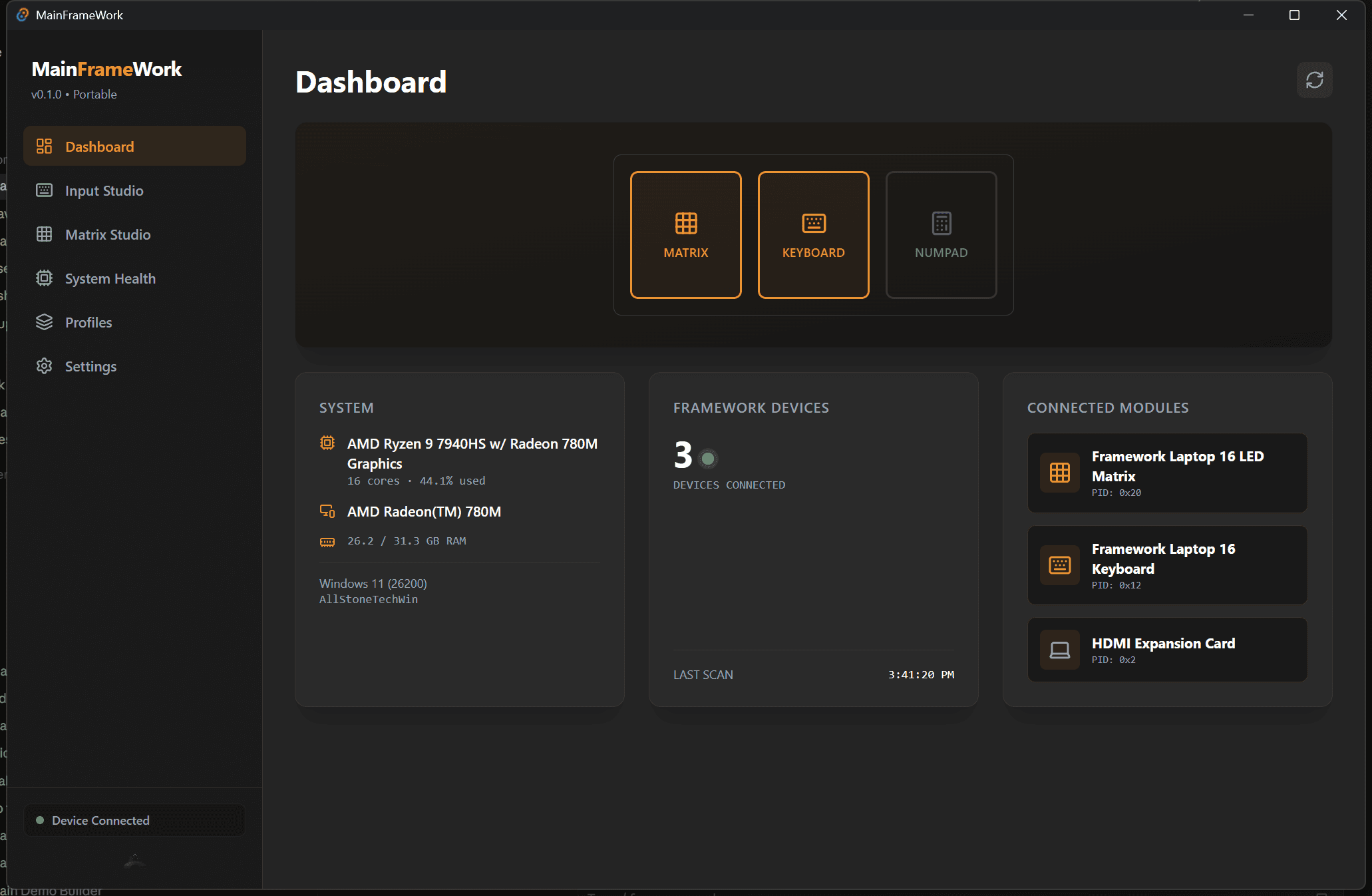Click the PID: 0x2 text

pyautogui.click(x=1114, y=660)
